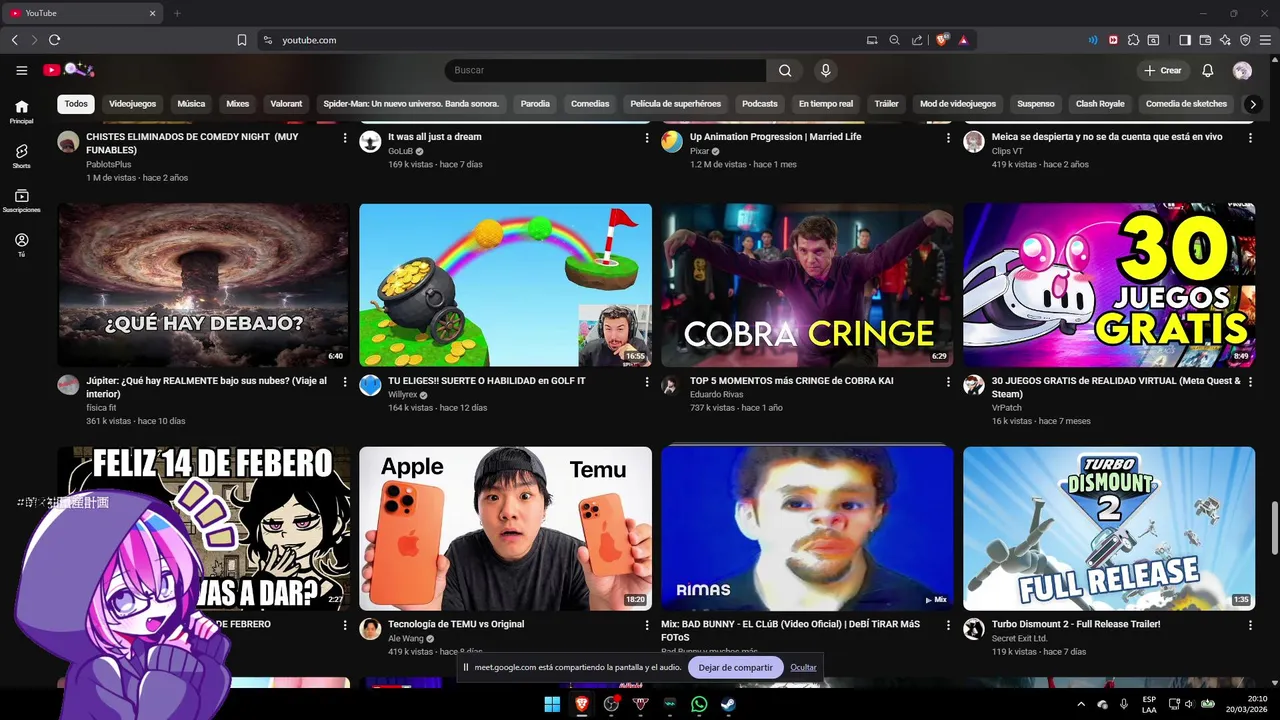Click the share page icon
The width and height of the screenshot is (1280, 720).
coord(917,40)
